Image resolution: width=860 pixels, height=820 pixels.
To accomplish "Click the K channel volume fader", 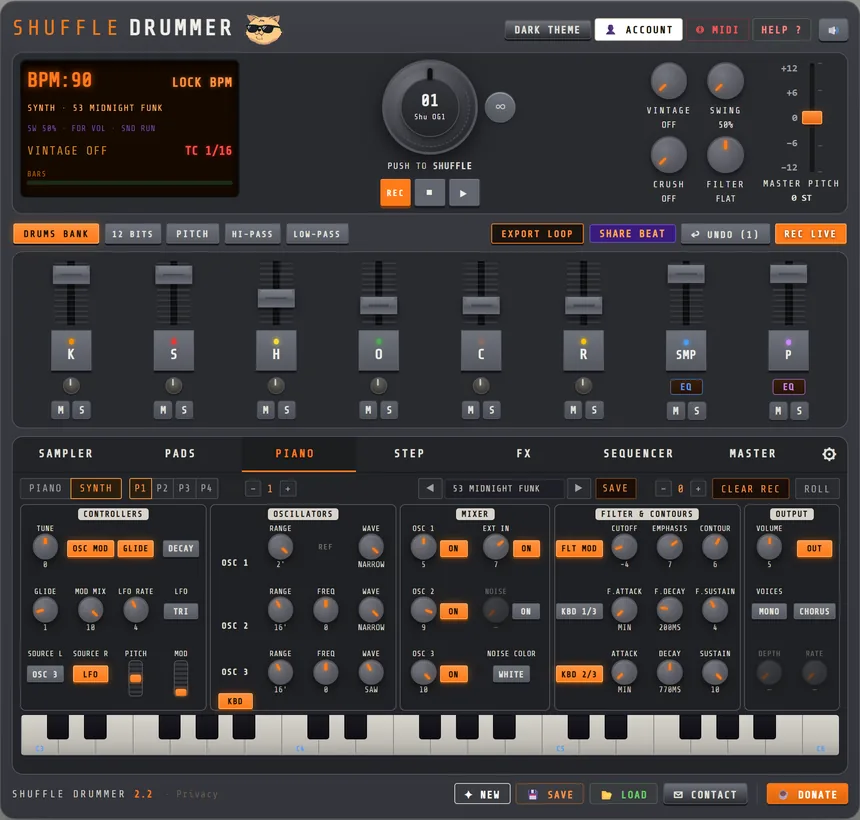I will [71, 275].
